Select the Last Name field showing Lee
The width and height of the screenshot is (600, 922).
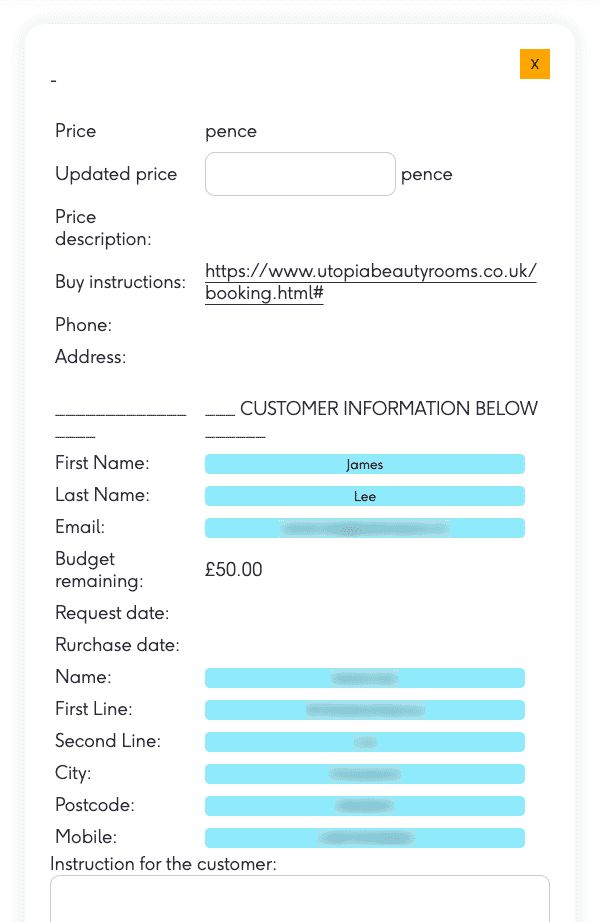365,496
